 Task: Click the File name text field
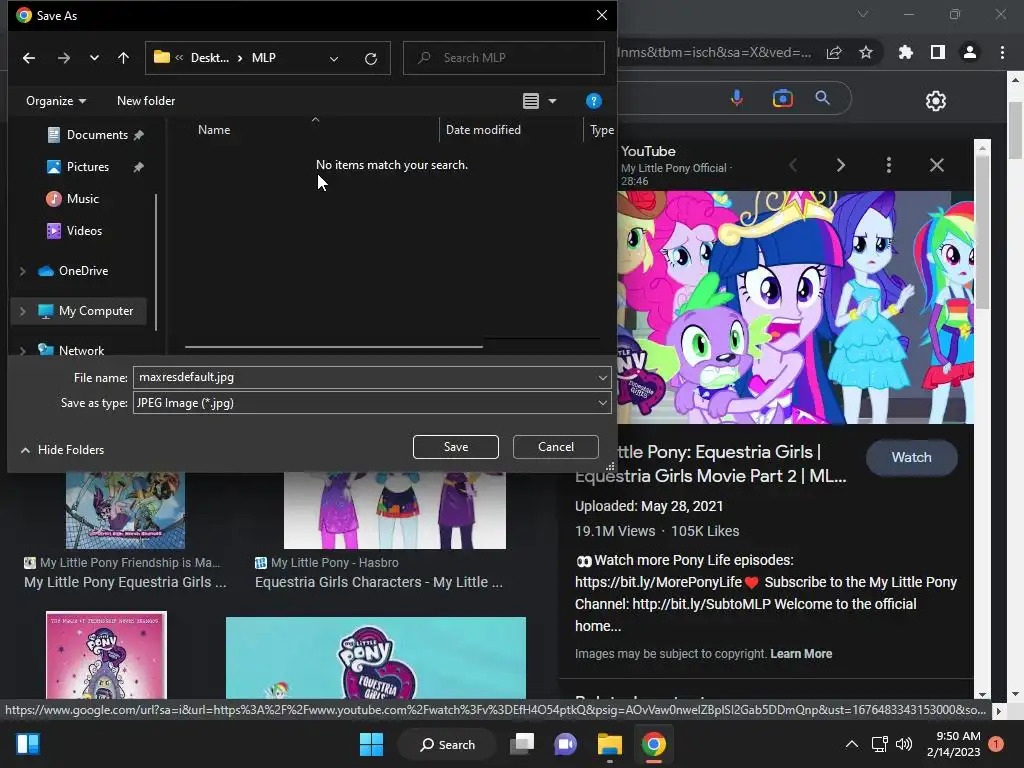pyautogui.click(x=364, y=377)
